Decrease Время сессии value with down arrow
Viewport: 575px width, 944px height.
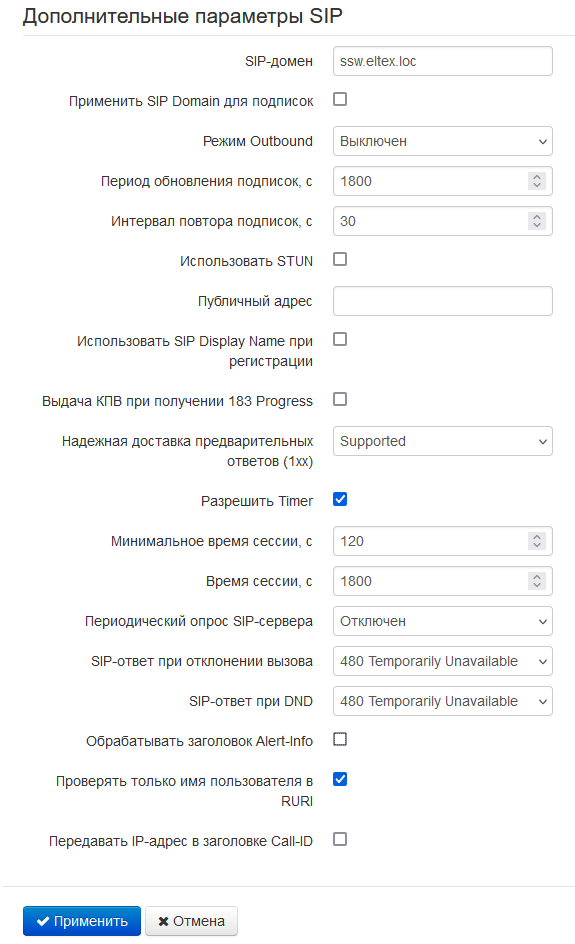[537, 586]
